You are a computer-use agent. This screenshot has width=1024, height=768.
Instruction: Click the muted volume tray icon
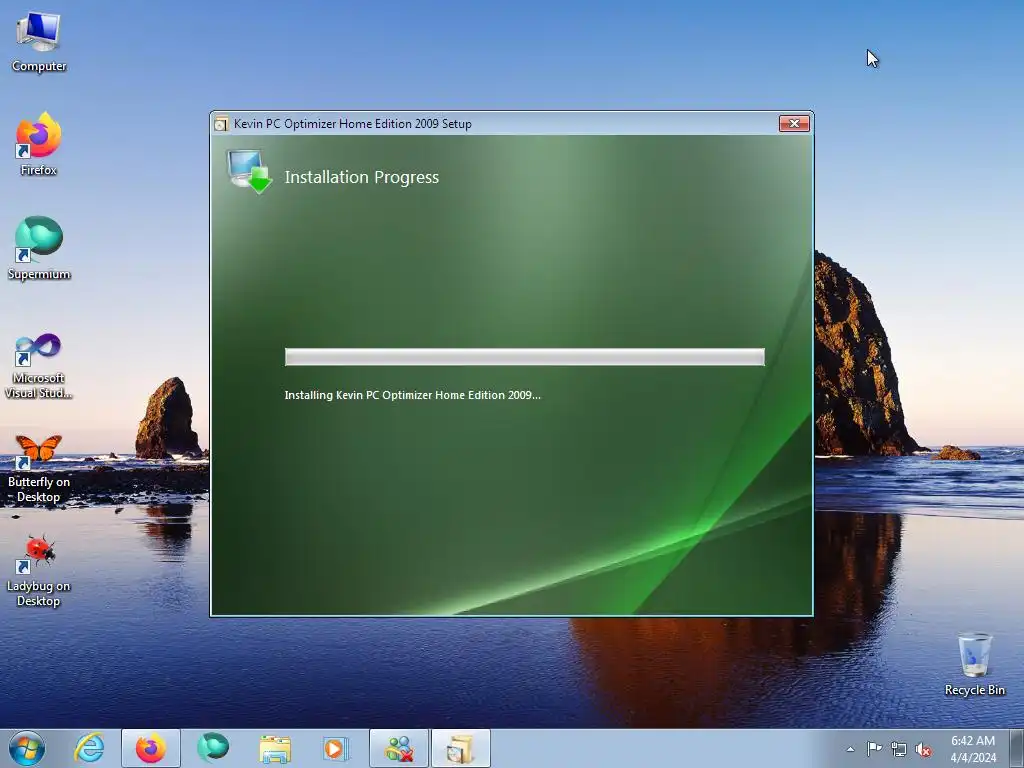[923, 749]
